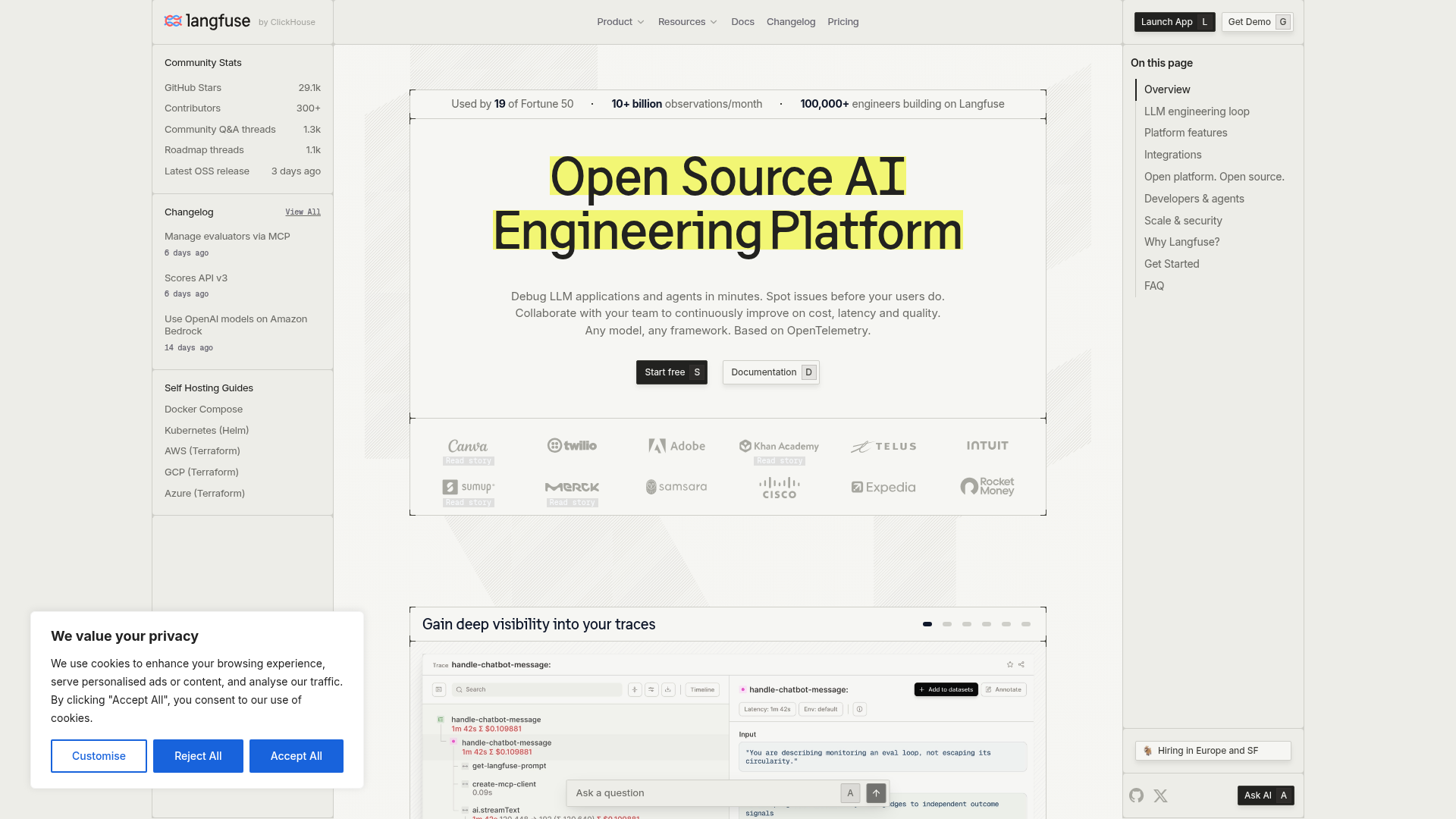Open Scores API v3 changelog entry
The height and width of the screenshot is (819, 1456).
(x=196, y=278)
